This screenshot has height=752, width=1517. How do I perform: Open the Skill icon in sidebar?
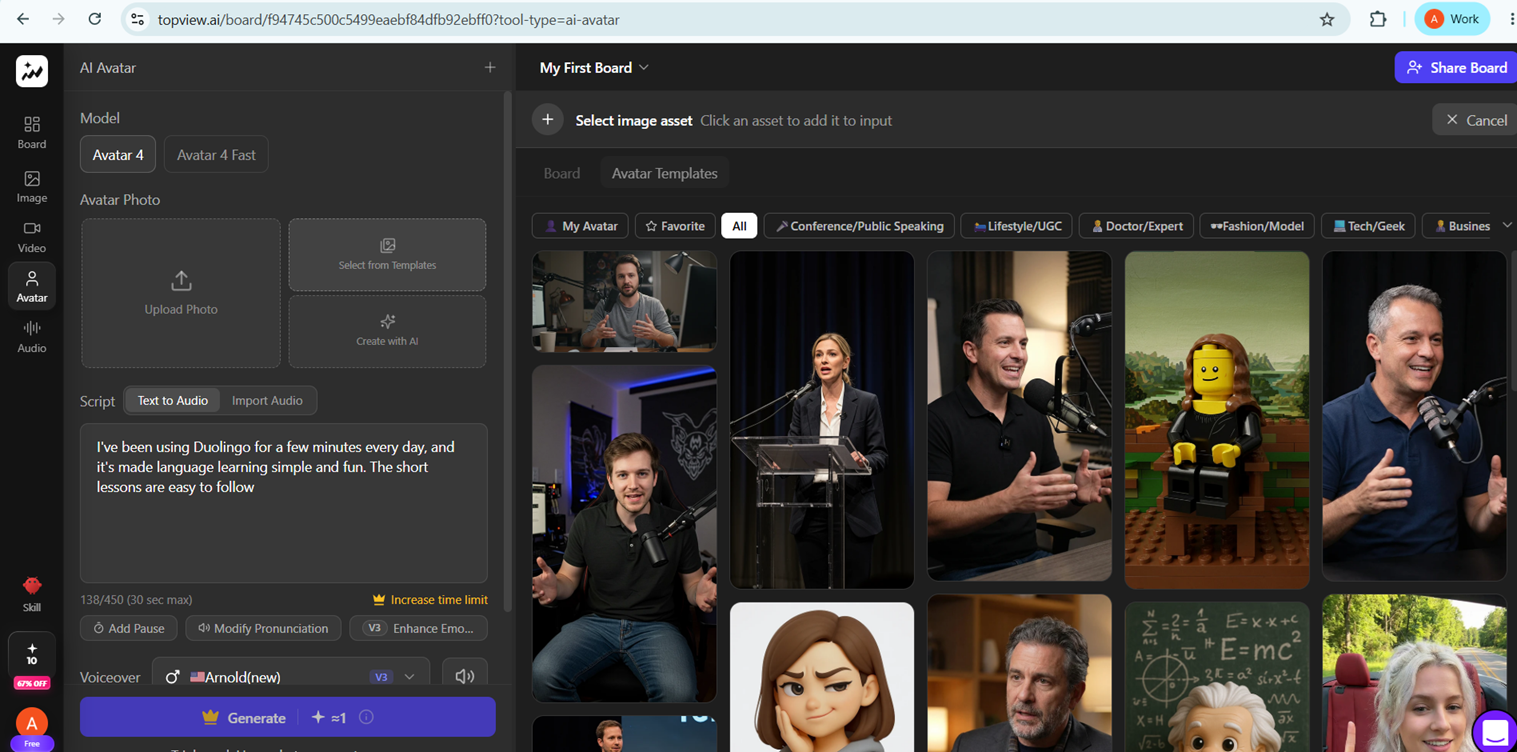32,593
